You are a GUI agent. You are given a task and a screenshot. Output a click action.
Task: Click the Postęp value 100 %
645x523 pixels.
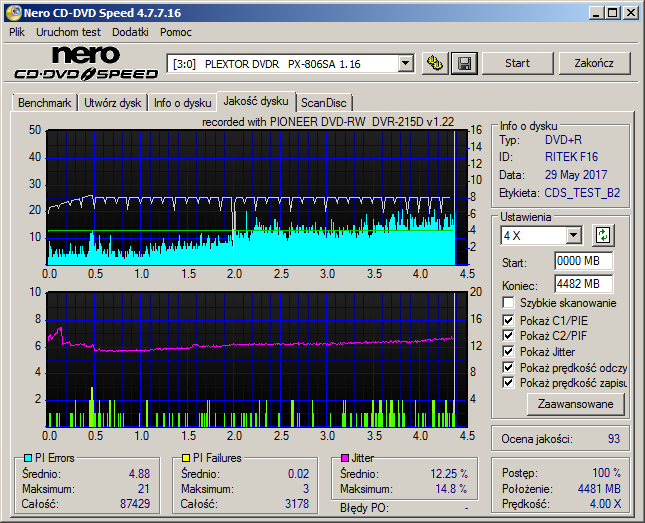(606, 473)
